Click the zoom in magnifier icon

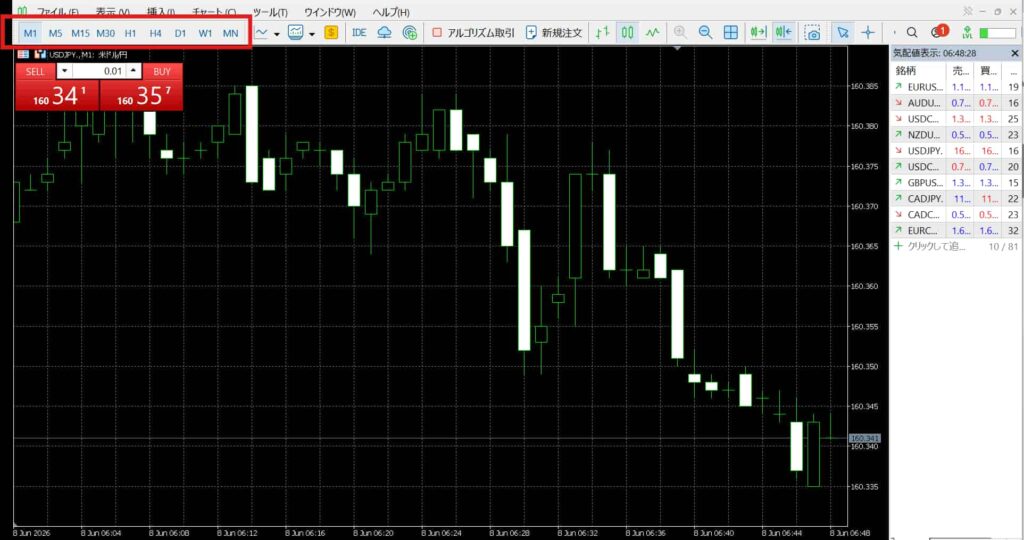click(680, 32)
